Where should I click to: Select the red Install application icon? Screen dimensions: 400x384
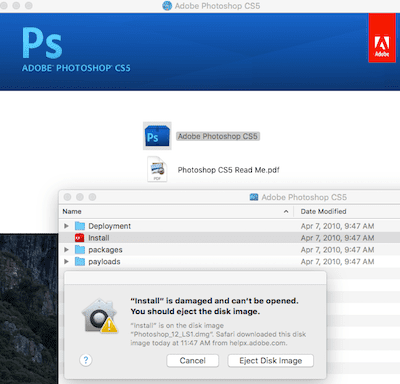point(80,238)
